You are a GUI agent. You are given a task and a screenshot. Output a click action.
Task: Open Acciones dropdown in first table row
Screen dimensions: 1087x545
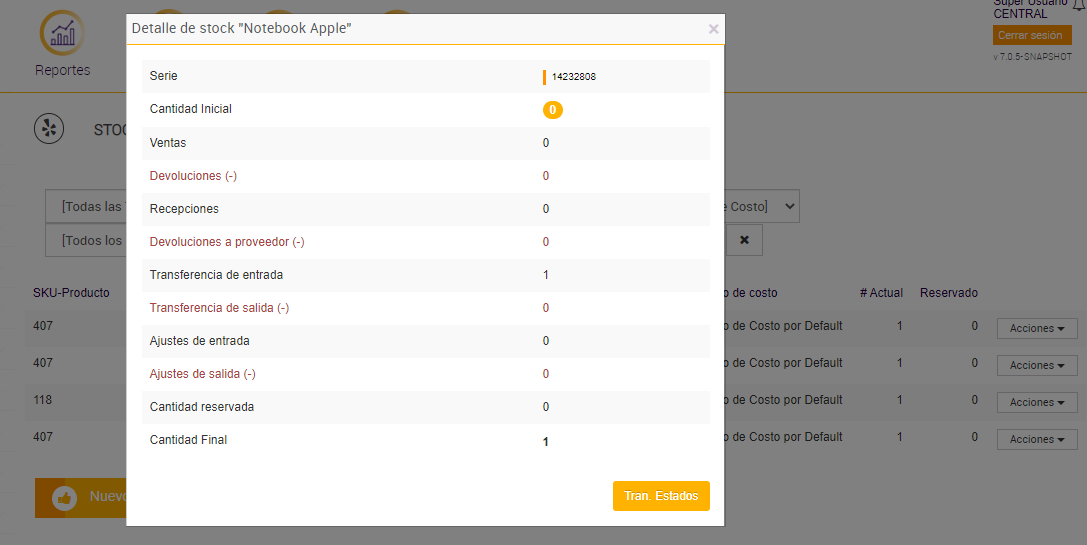pos(1036,328)
